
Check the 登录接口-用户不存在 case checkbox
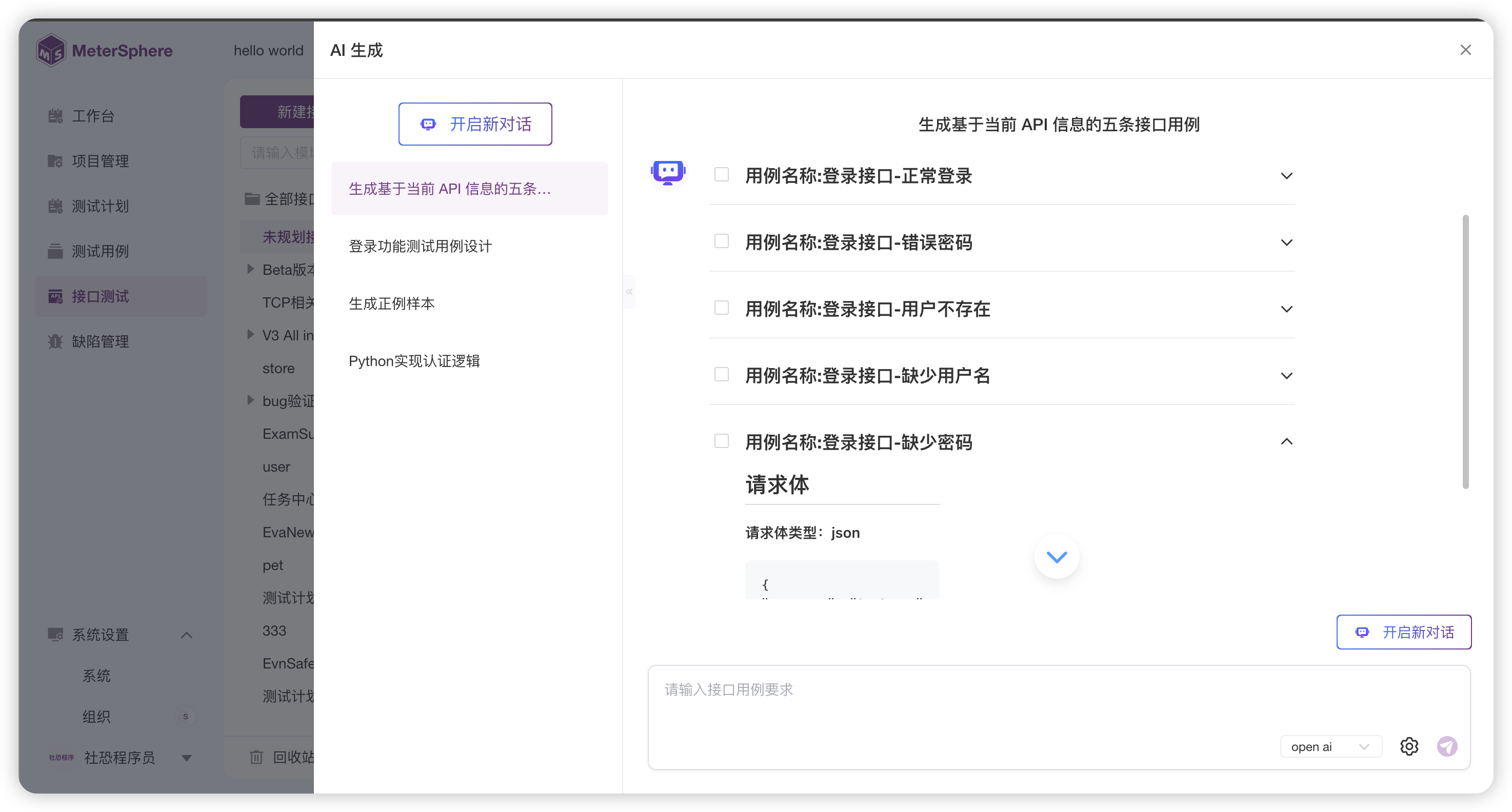pos(721,308)
